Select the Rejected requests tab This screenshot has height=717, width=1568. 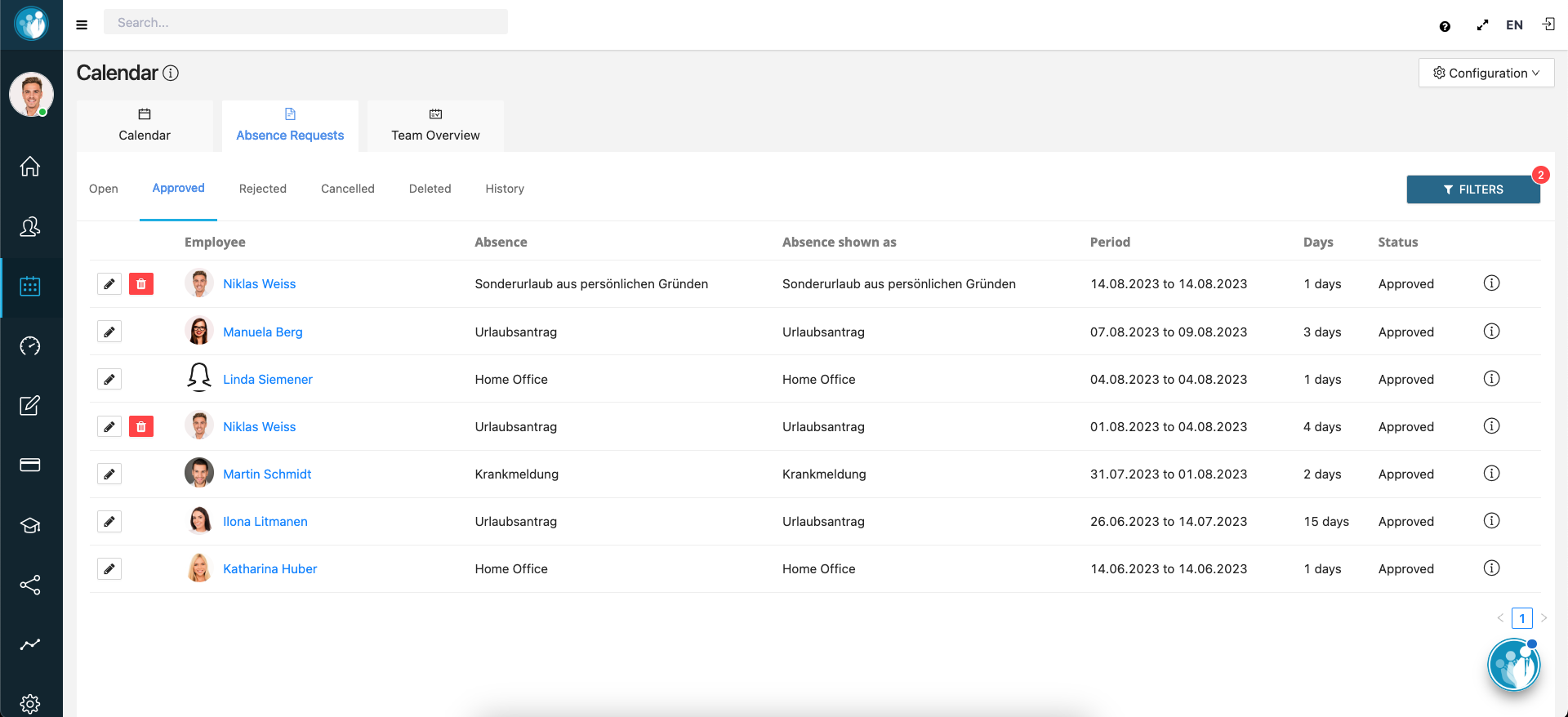(262, 189)
